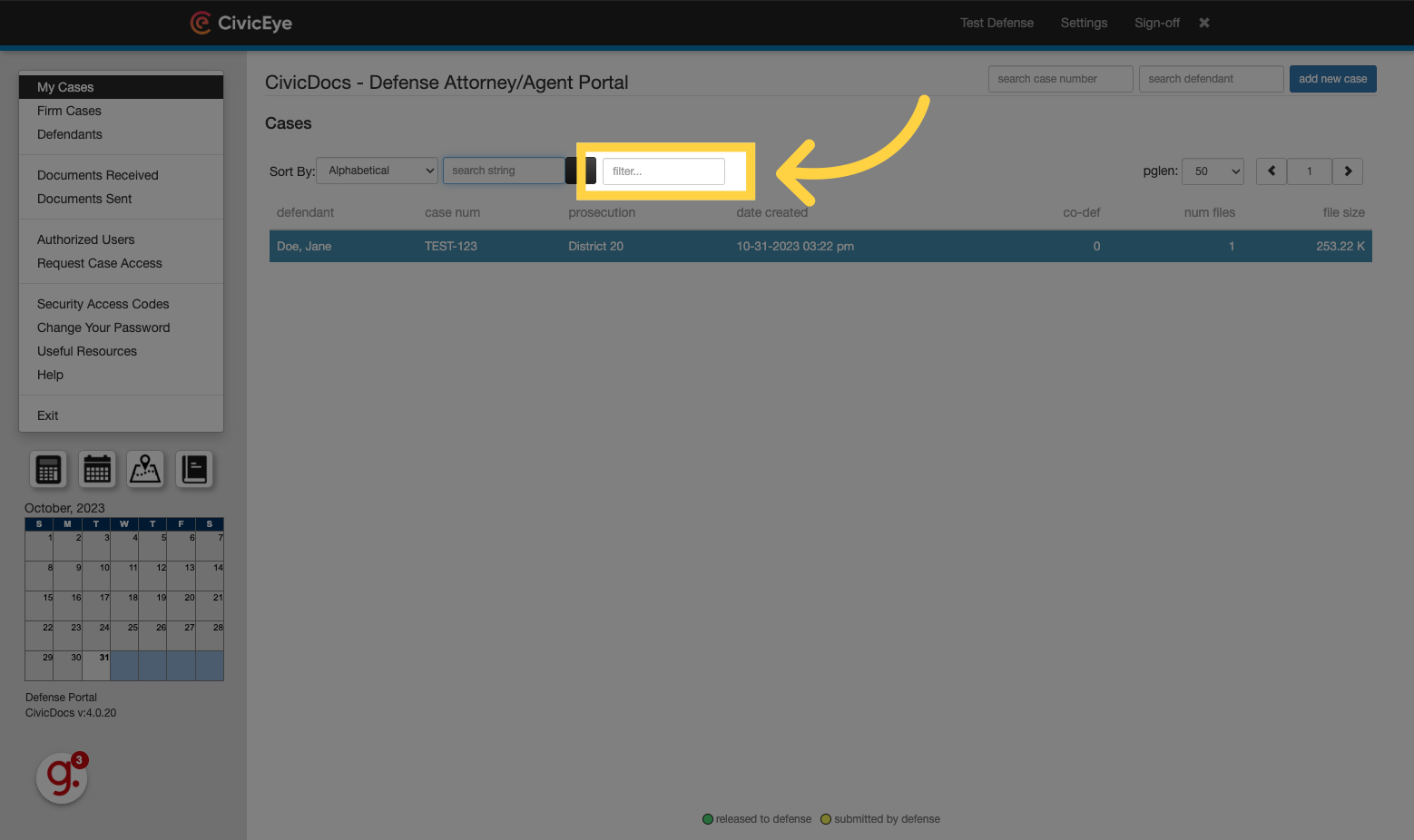Click file size 253.22 K

point(1340,246)
